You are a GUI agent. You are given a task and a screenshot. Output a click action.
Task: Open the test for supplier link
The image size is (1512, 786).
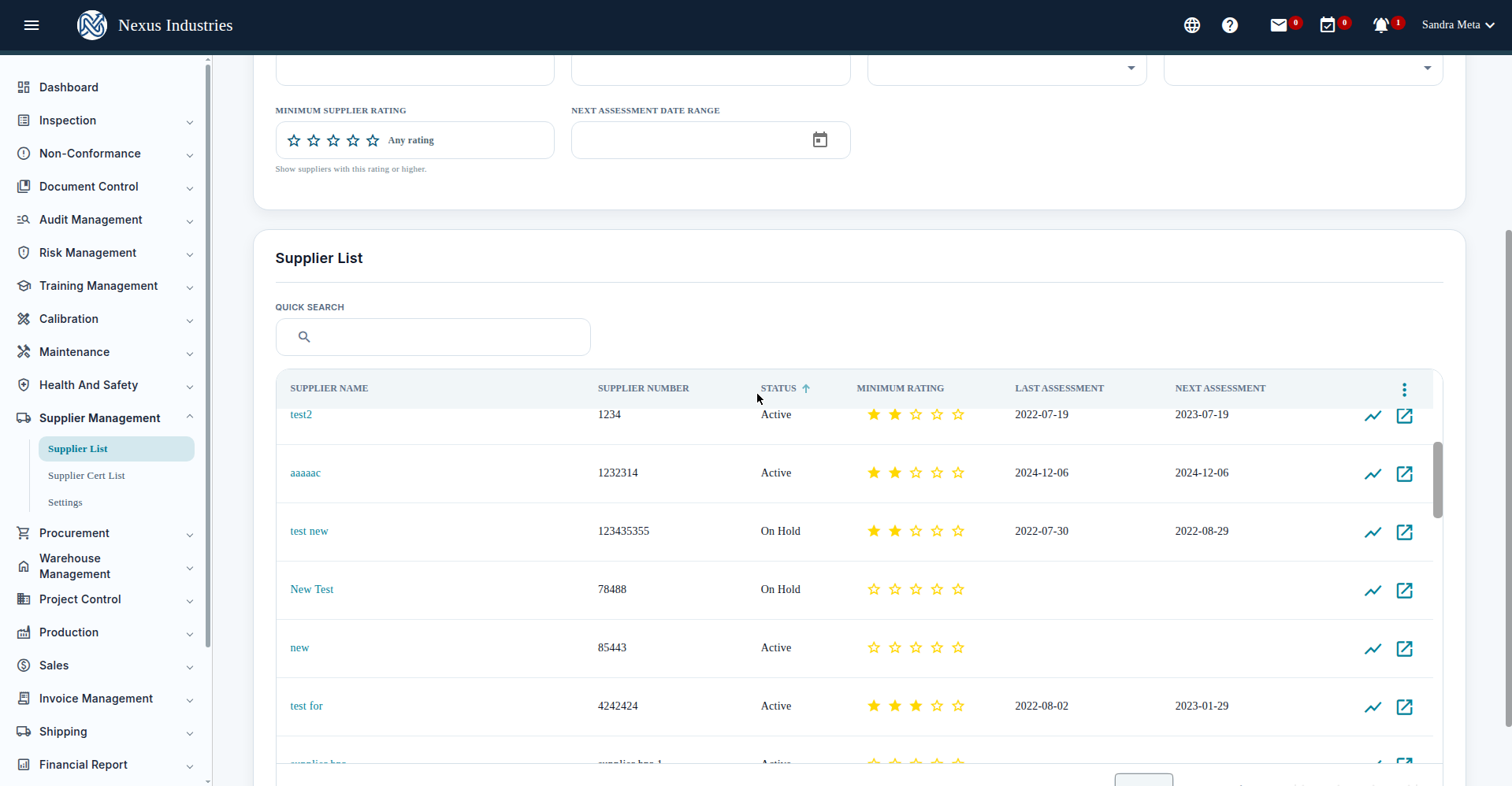click(306, 706)
